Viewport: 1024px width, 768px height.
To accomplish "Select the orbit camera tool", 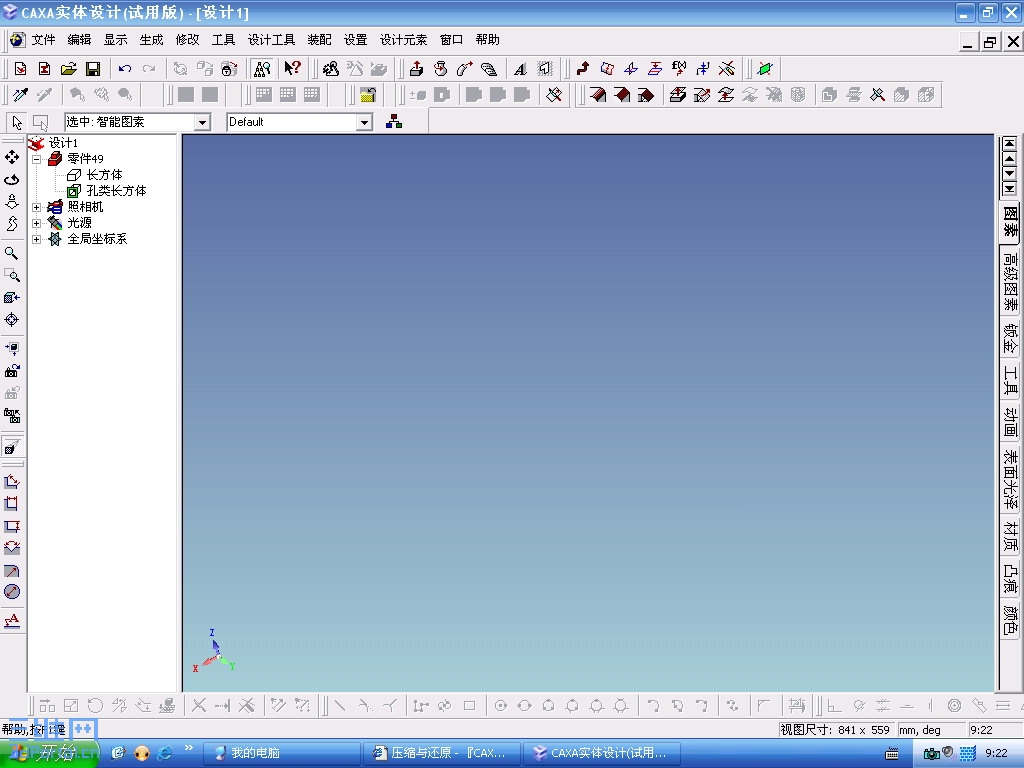I will (x=12, y=180).
